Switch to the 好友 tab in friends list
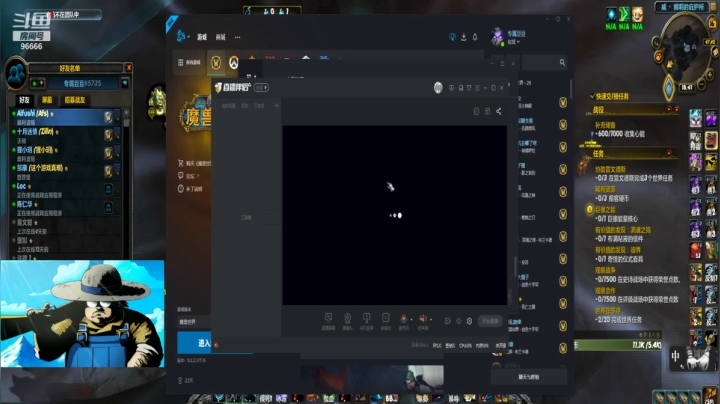Viewport: 720px width, 404px height. [24, 100]
